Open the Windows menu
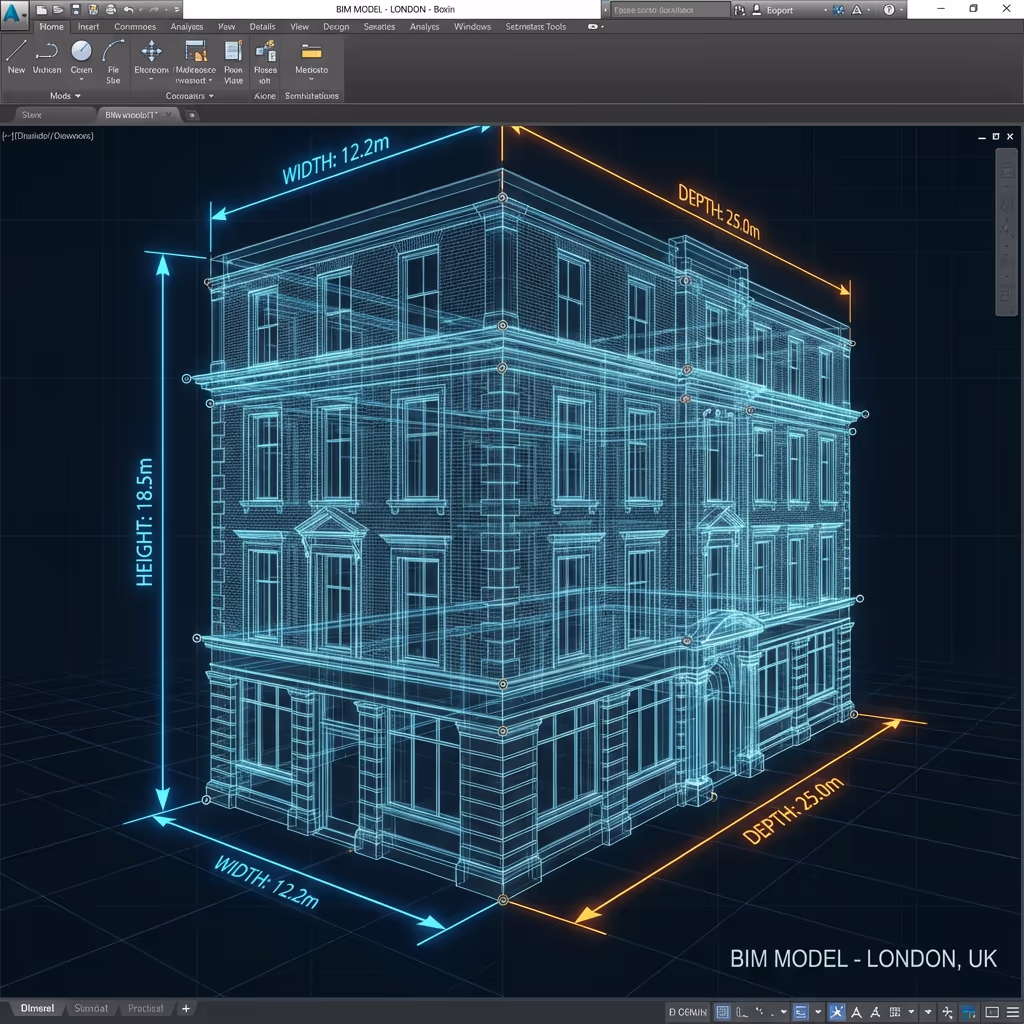 pos(472,27)
